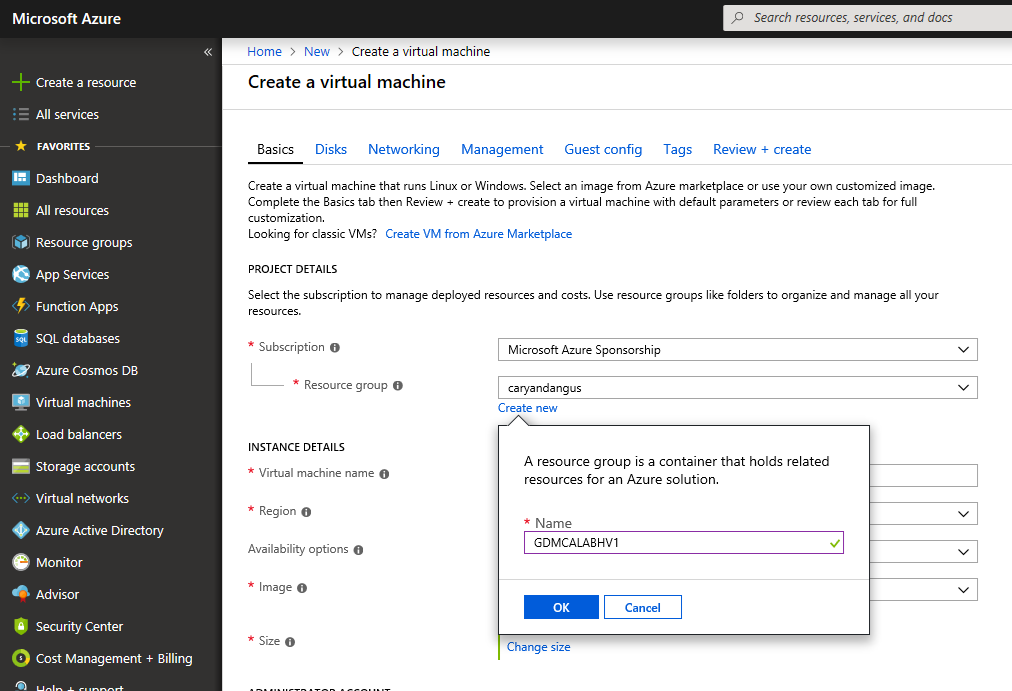Click the Region info icon
Screen dimensions: 1012x691
(306, 512)
